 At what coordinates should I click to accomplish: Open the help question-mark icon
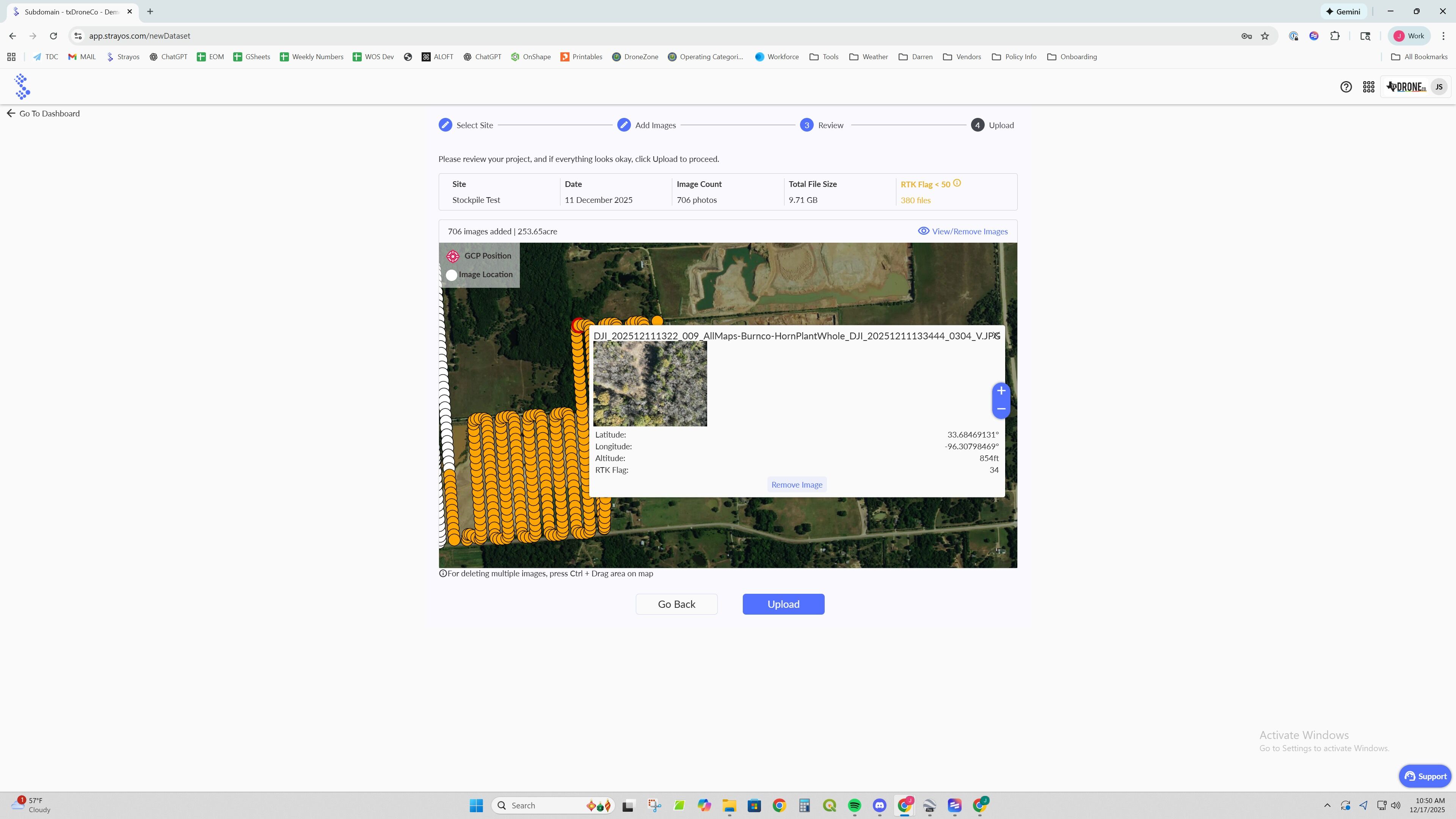tap(1346, 87)
